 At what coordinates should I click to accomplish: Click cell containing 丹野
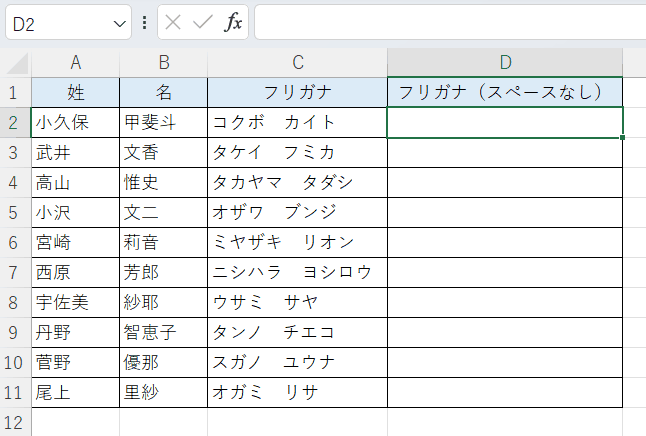(75, 333)
